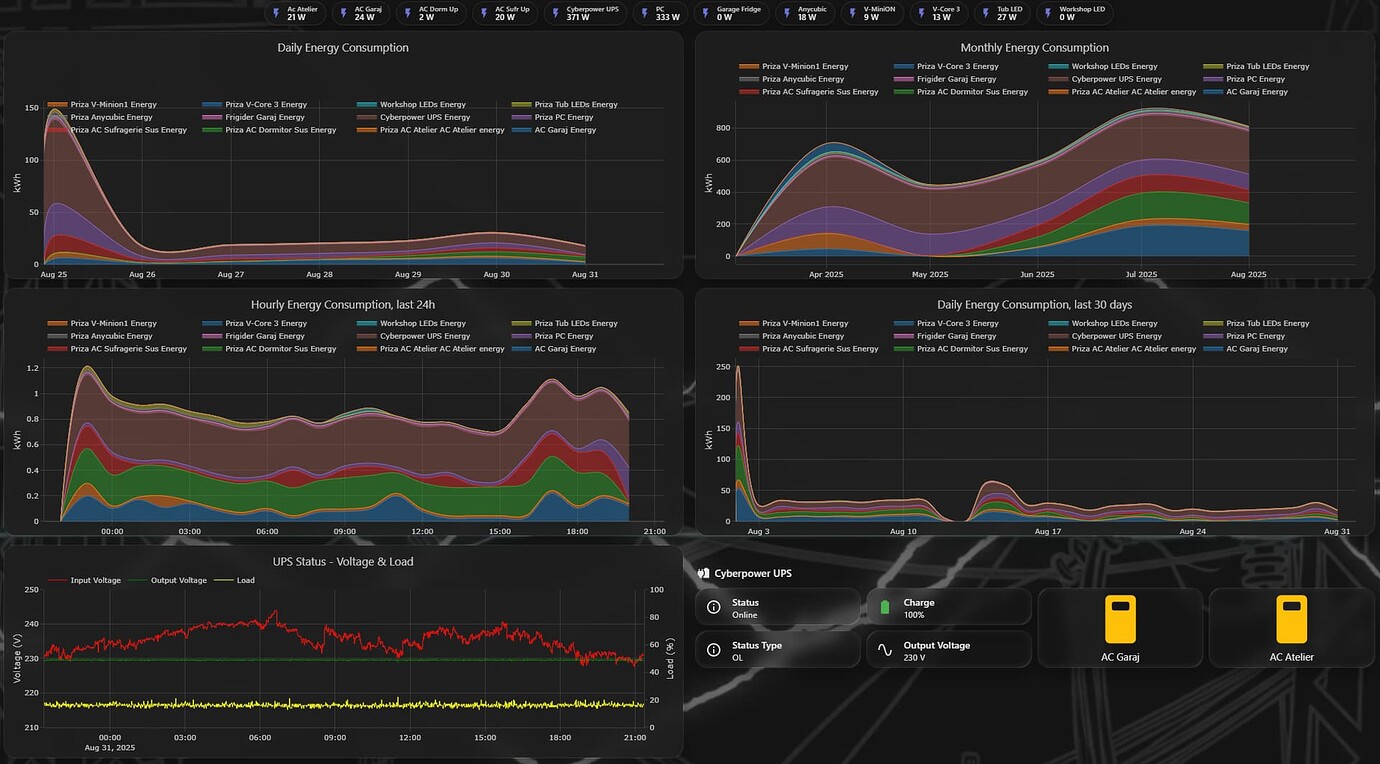This screenshot has width=1380, height=764.
Task: Click the Cyberpower UPS card header
Action: 750,573
